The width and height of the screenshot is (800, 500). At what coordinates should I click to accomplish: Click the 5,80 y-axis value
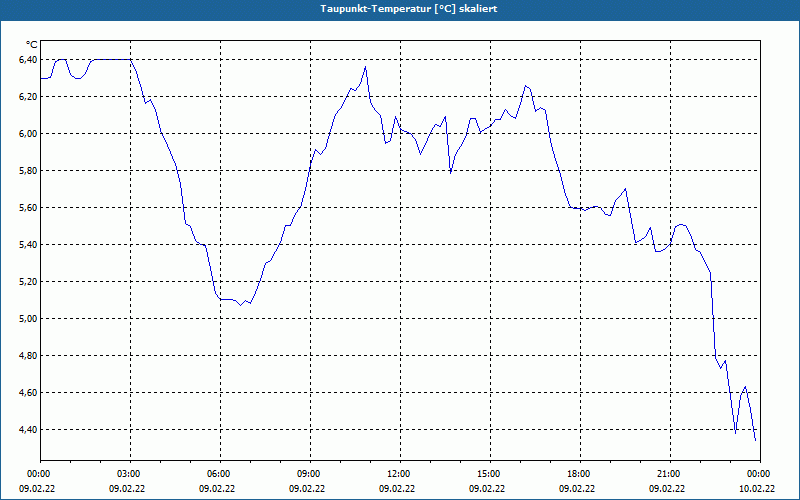28,170
